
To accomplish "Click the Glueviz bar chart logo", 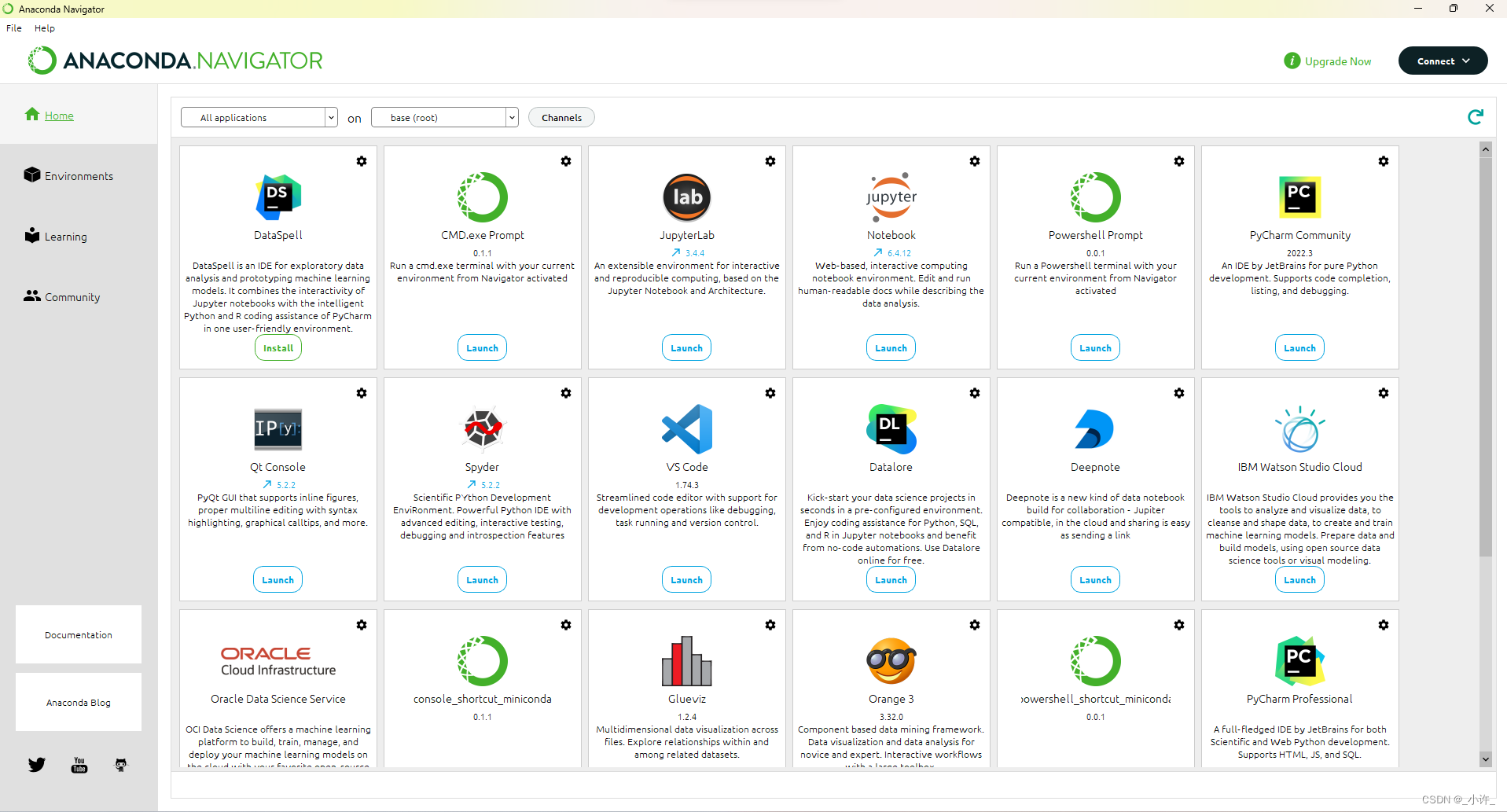I will [687, 661].
